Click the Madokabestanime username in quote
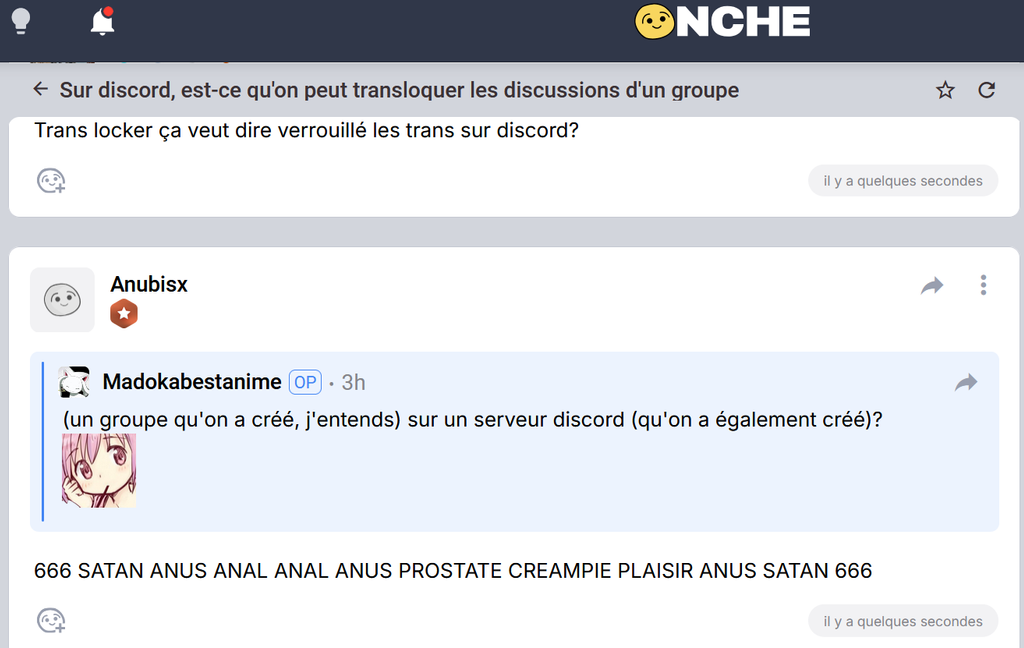This screenshot has width=1024, height=648. [192, 381]
